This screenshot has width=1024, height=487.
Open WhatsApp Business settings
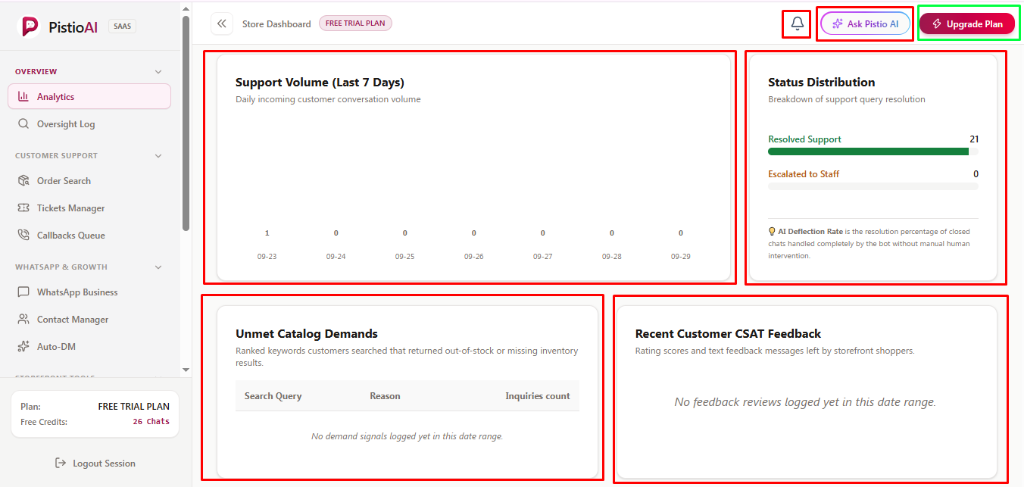tap(89, 292)
